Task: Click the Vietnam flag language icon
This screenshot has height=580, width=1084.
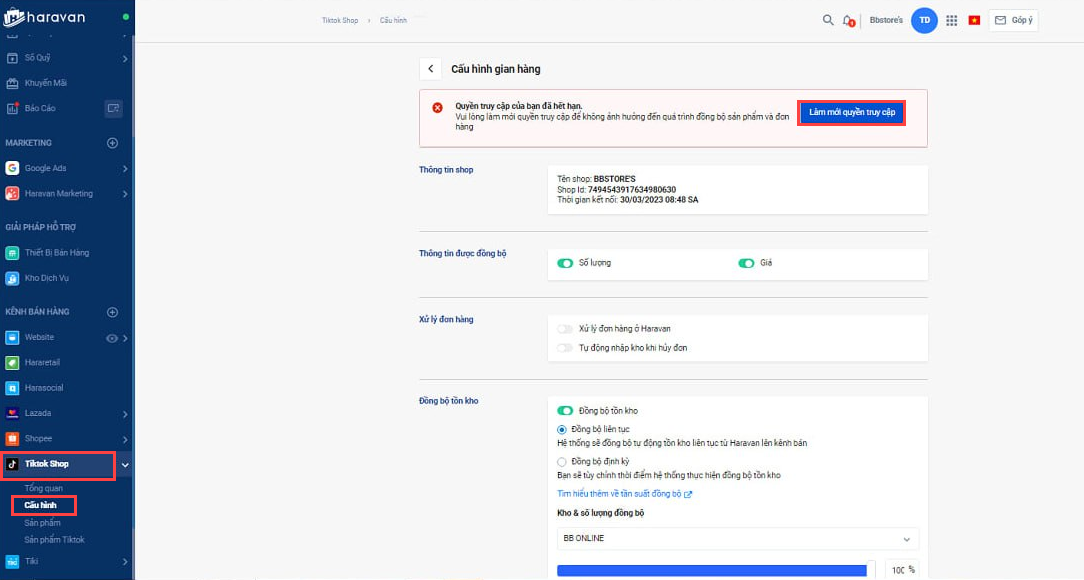Action: coord(973,20)
